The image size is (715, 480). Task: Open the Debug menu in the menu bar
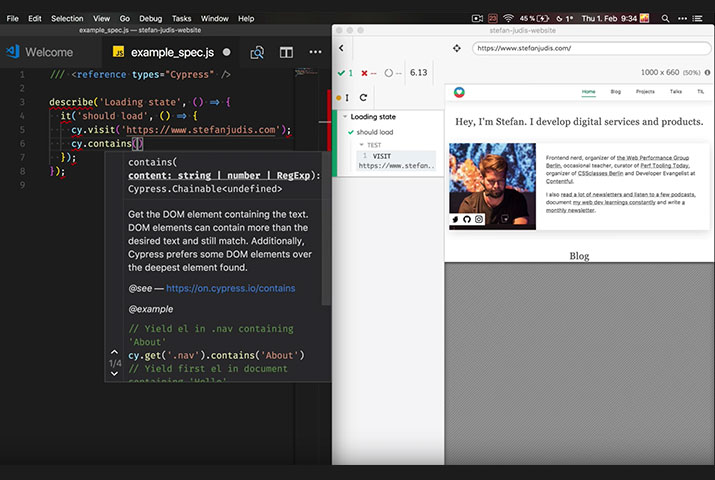coord(150,18)
